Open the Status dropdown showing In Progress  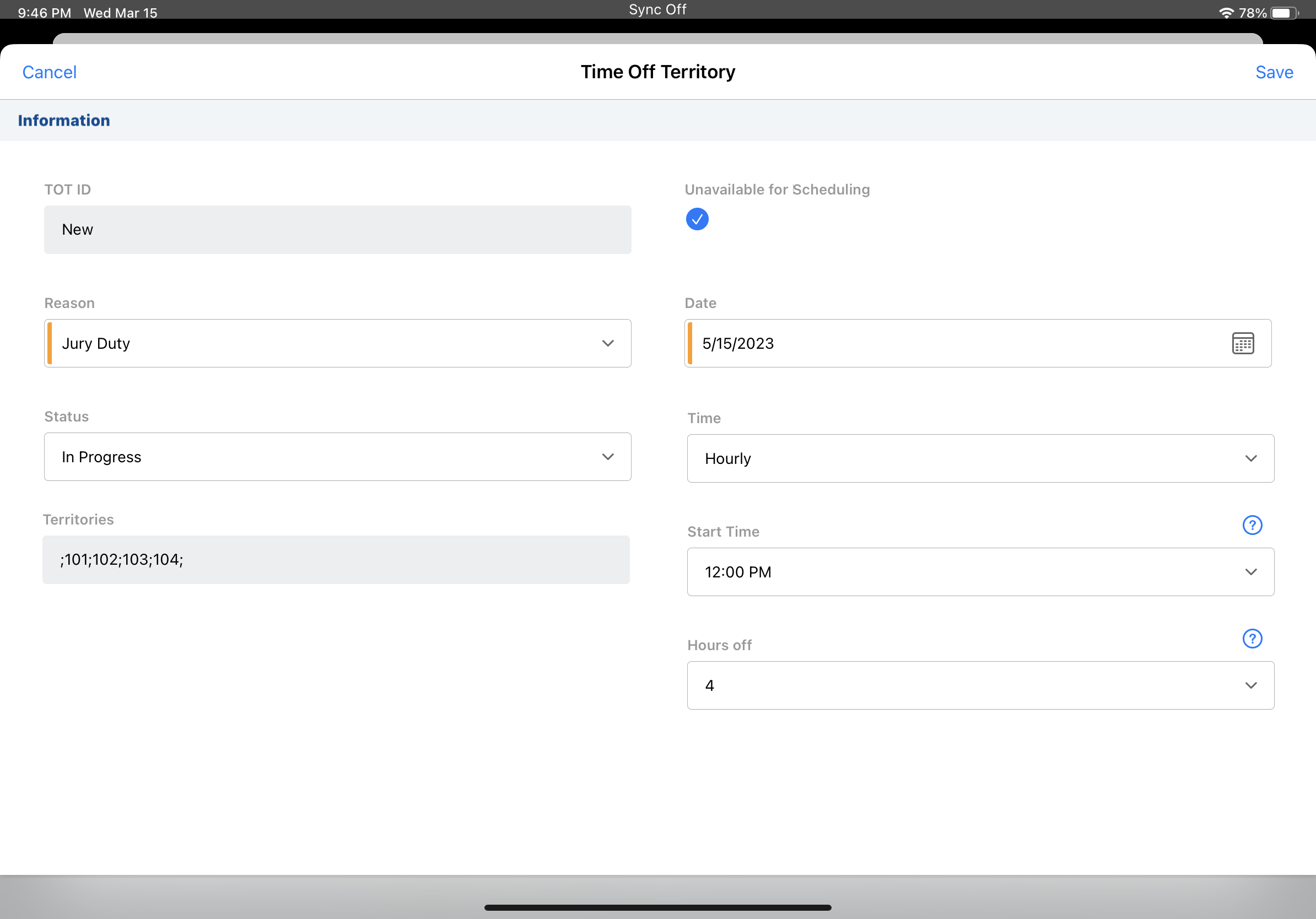tap(337, 457)
